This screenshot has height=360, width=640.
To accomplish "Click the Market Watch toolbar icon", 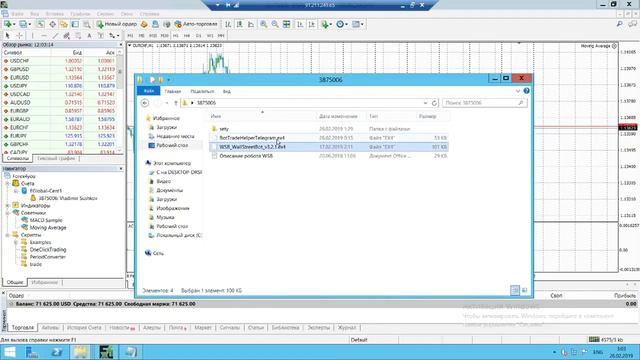I will pyautogui.click(x=40, y=24).
